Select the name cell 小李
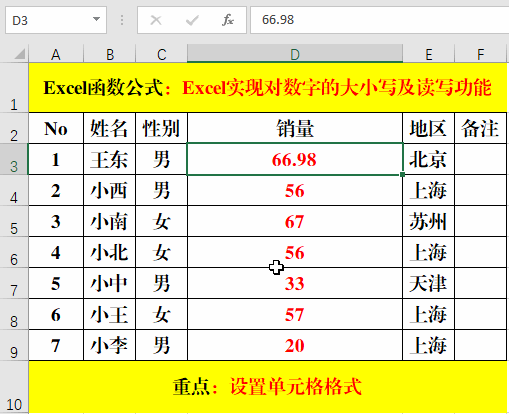 tap(110, 345)
